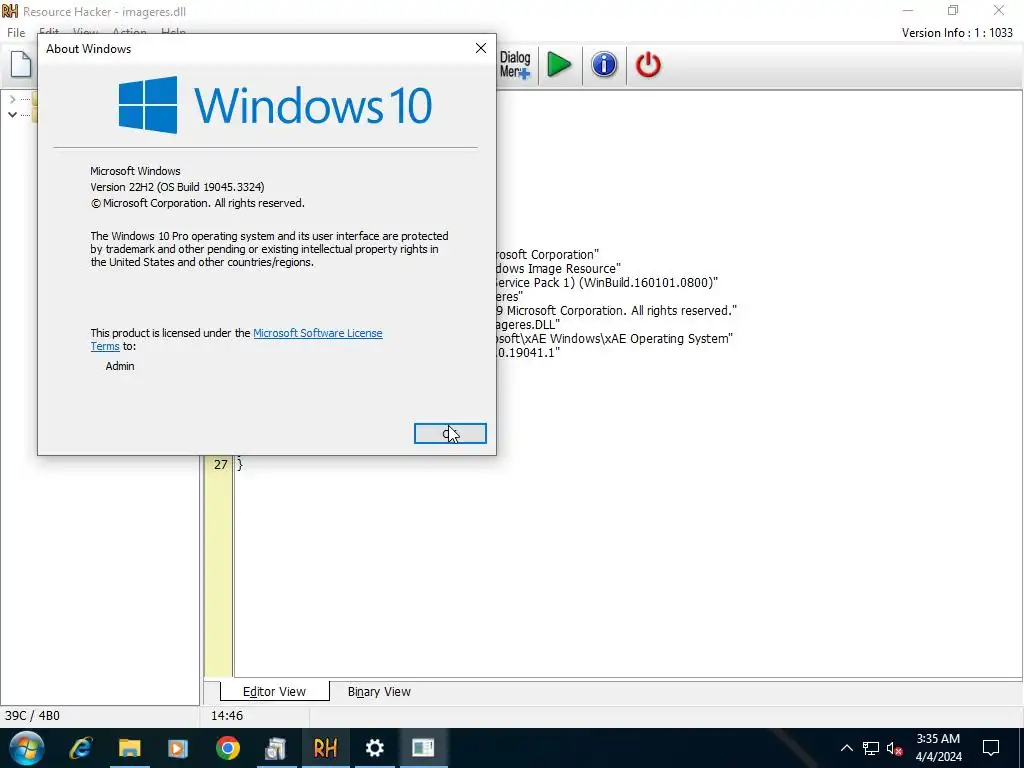
Task: Open the media player taskbar icon
Action: (178, 748)
